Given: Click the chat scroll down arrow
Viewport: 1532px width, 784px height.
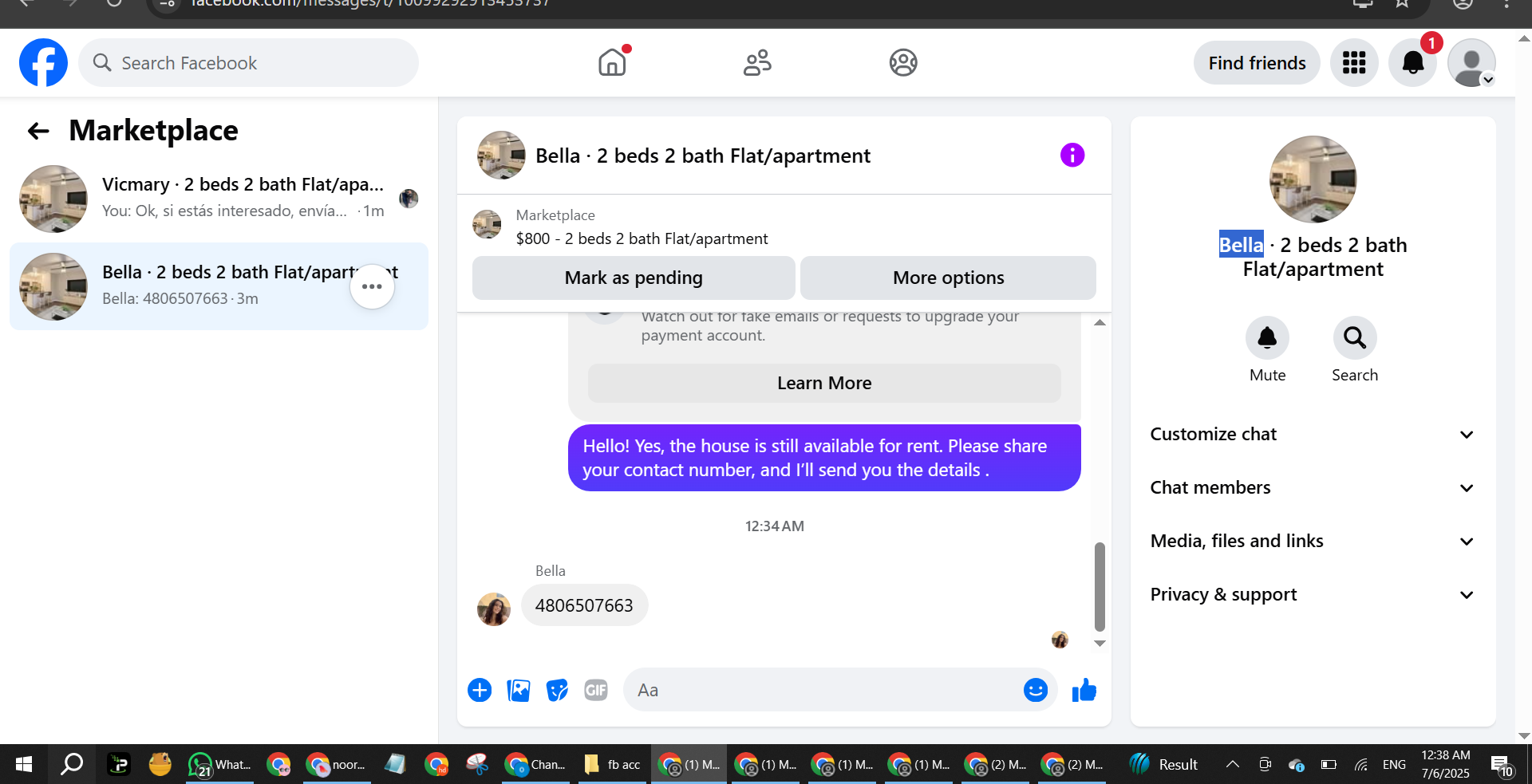Looking at the screenshot, I should [x=1100, y=643].
